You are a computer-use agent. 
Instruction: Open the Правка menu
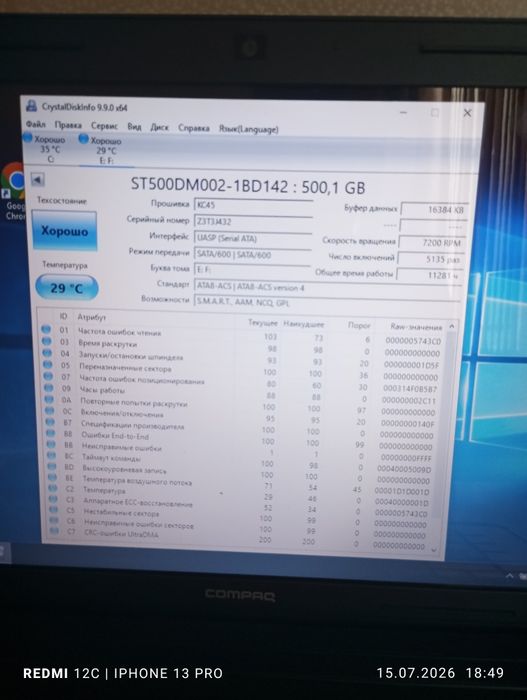point(68,125)
